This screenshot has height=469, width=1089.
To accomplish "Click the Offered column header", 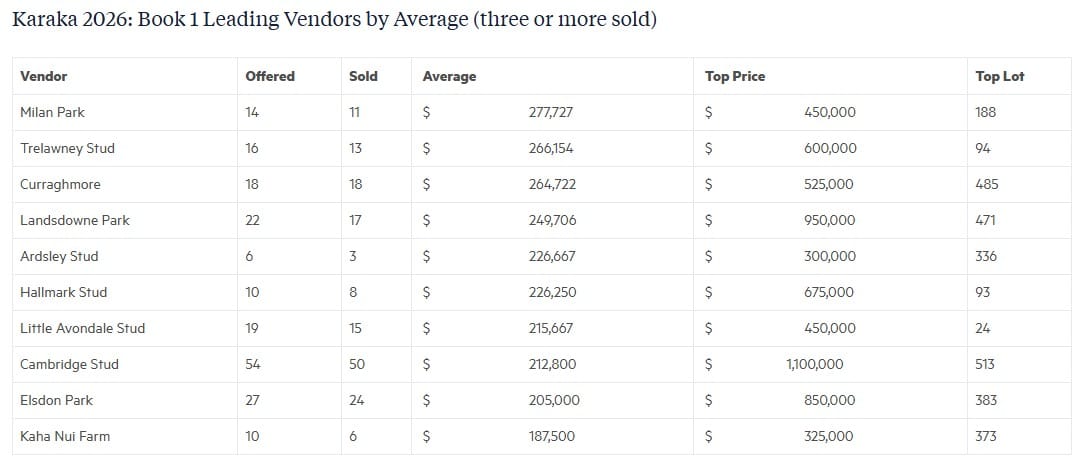I will [270, 76].
